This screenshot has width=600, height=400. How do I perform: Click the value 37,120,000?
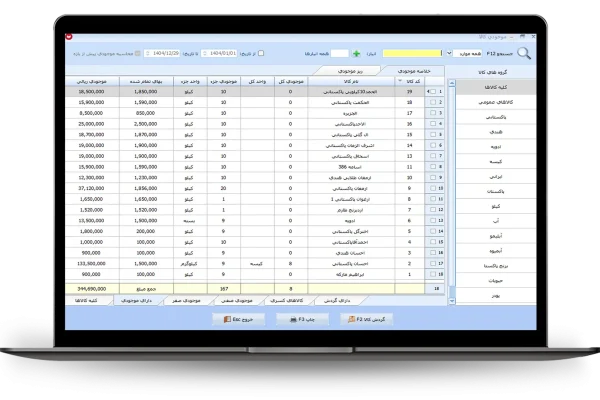point(91,188)
